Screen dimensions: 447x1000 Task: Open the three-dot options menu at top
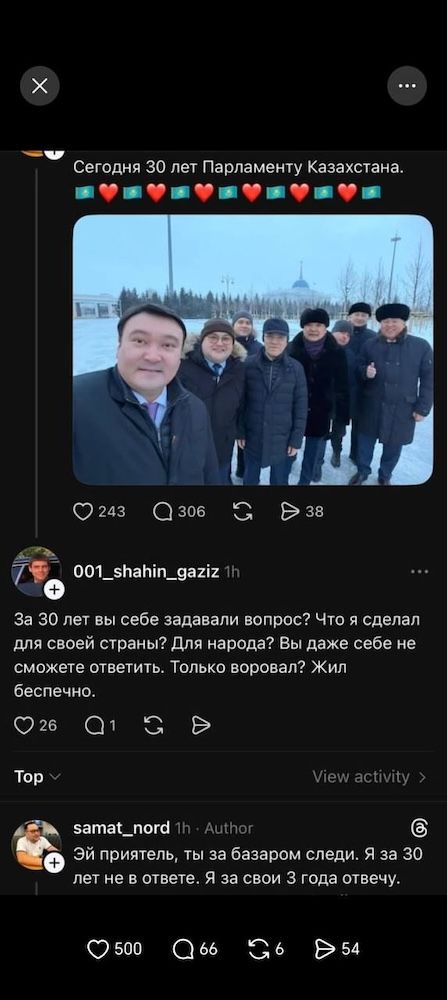click(x=407, y=85)
